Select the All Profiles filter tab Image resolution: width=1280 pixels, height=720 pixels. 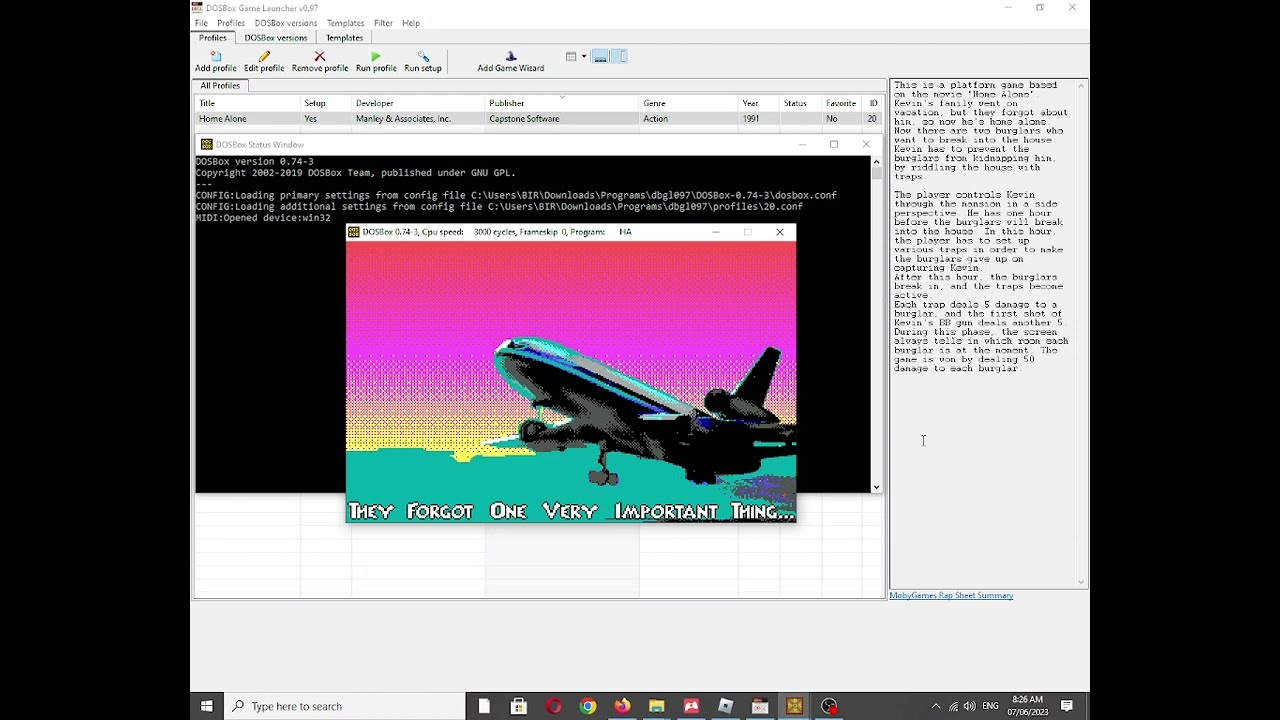pos(220,86)
